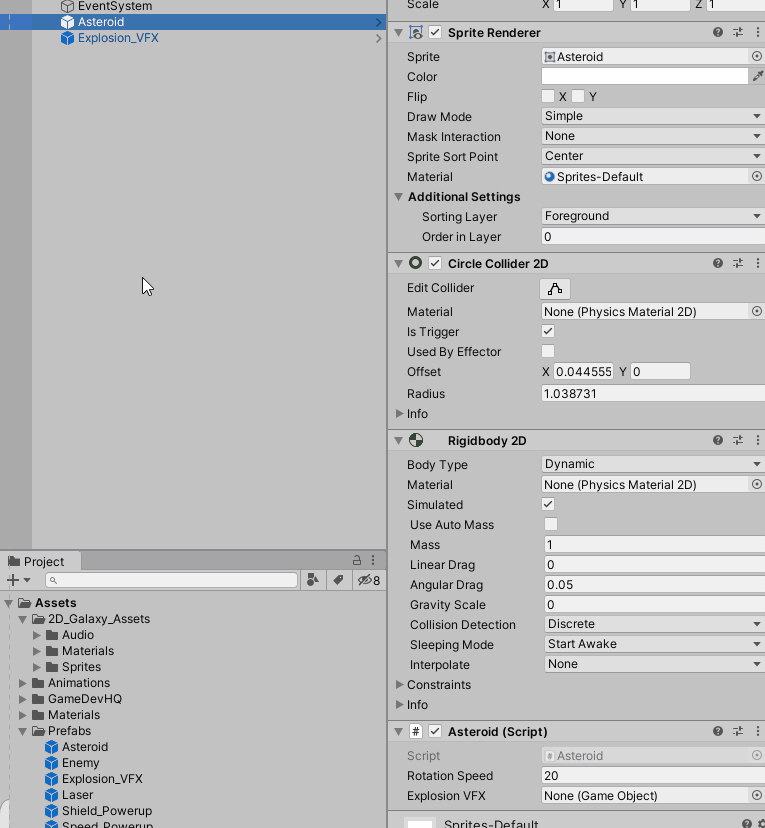Open Rigidbody 2D Material object picker

[x=757, y=484]
